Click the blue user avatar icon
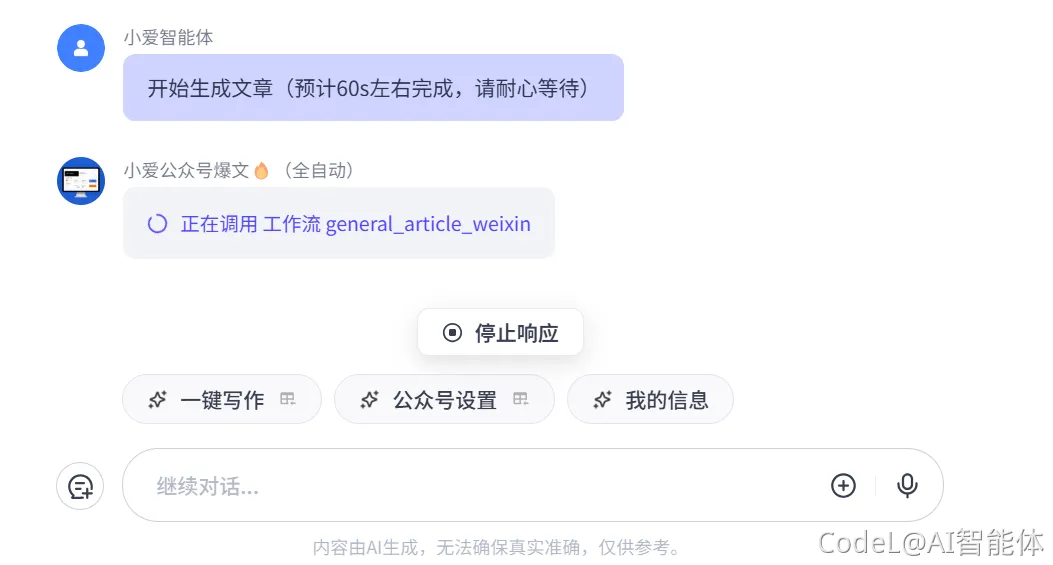Image resolution: width=1053 pixels, height=565 pixels. 81,48
